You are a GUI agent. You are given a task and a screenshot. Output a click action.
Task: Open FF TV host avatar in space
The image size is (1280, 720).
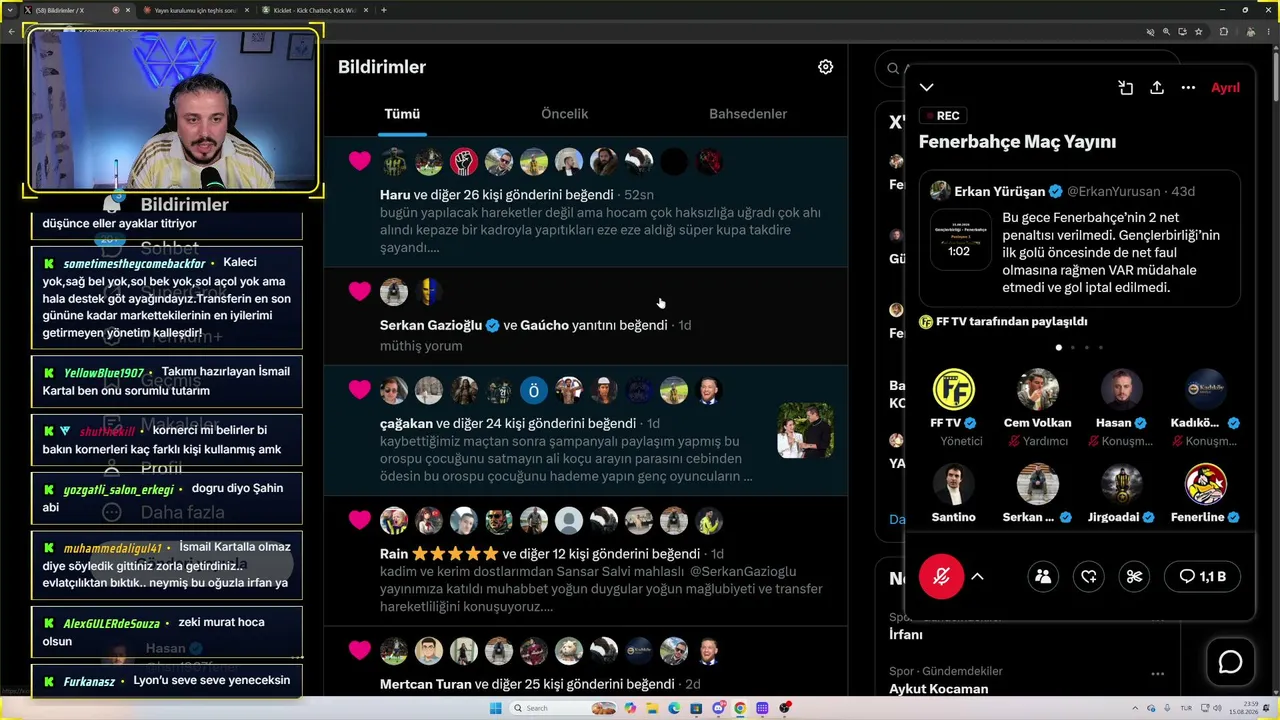point(954,390)
